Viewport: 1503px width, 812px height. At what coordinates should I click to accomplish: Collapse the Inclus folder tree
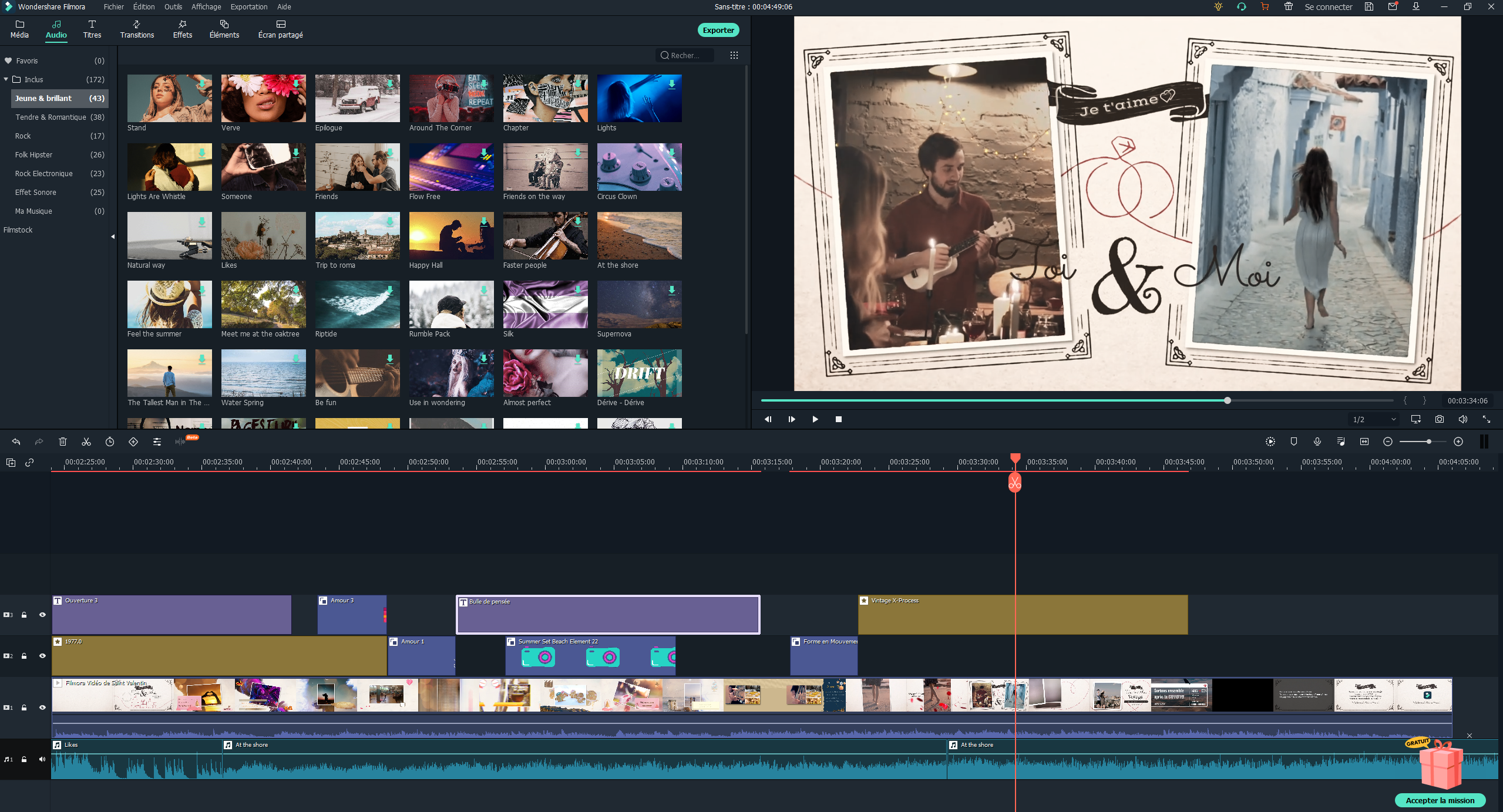[x=6, y=79]
